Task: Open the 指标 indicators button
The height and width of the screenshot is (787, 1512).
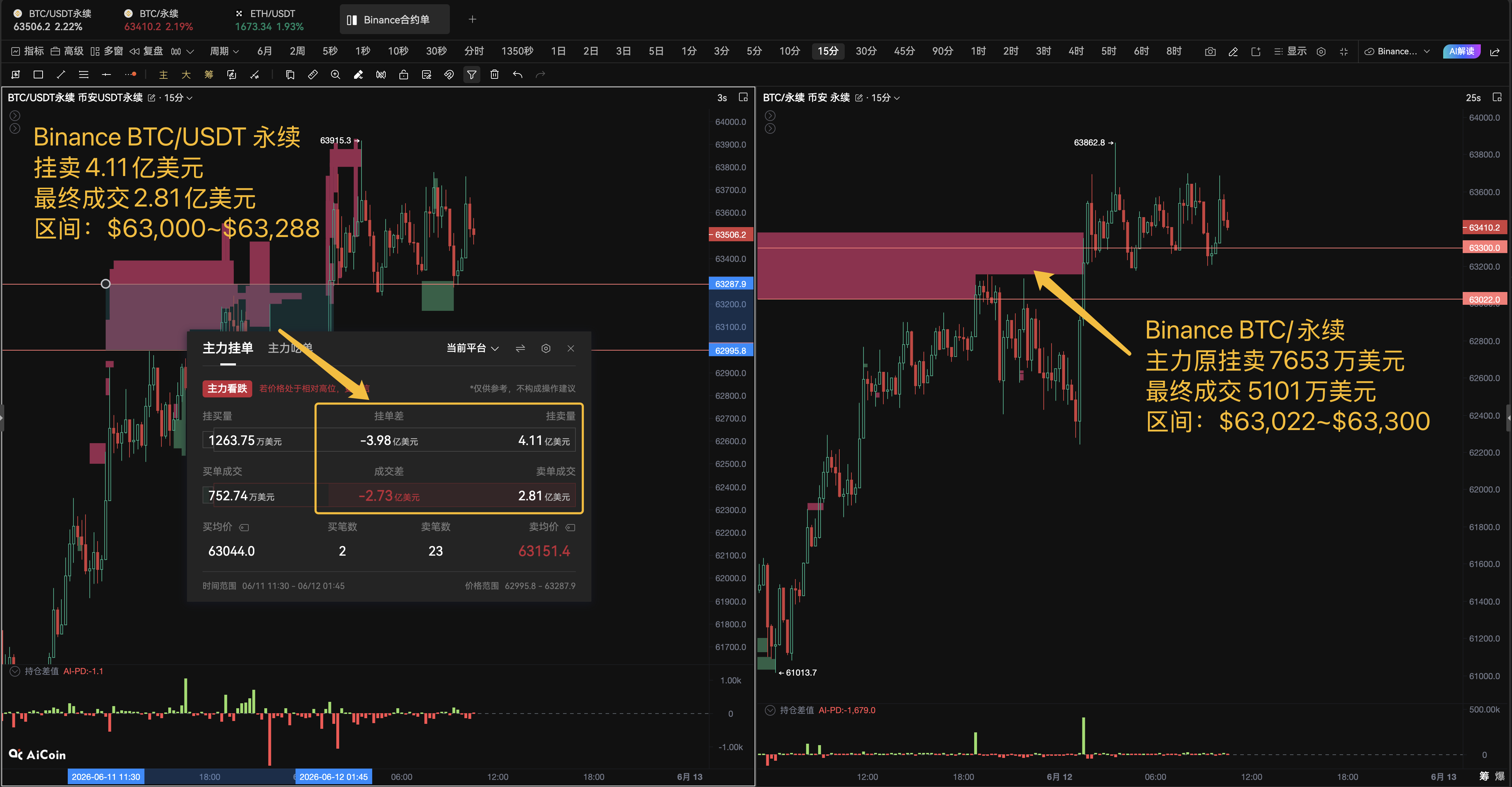Action: 28,52
